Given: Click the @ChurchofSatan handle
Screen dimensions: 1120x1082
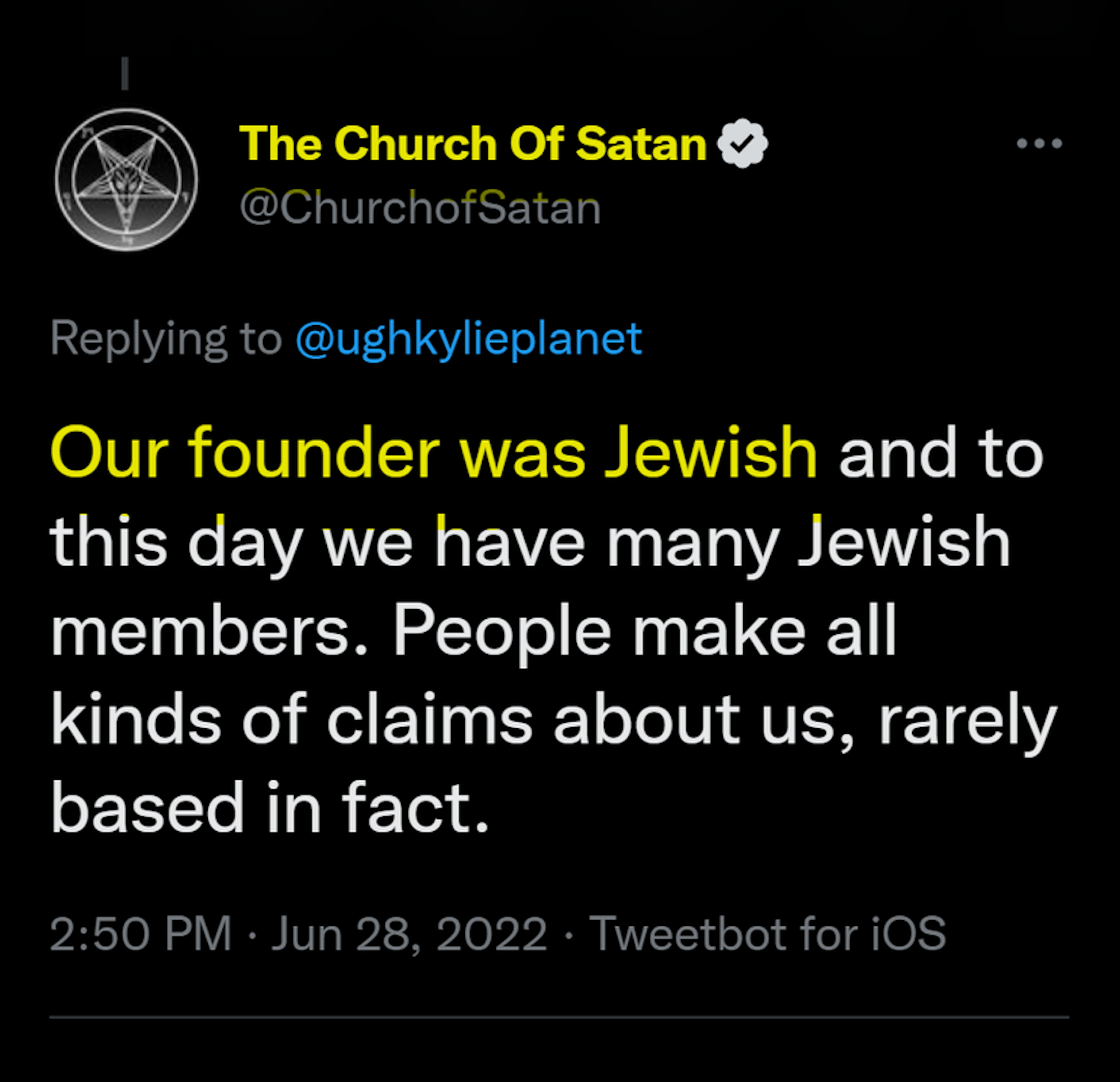Looking at the screenshot, I should [420, 208].
